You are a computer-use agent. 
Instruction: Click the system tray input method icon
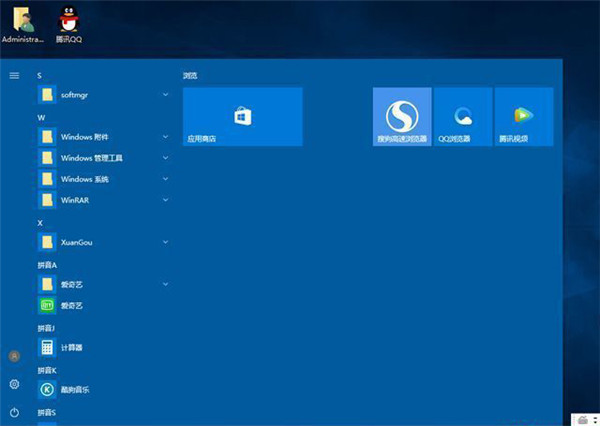tap(583, 420)
